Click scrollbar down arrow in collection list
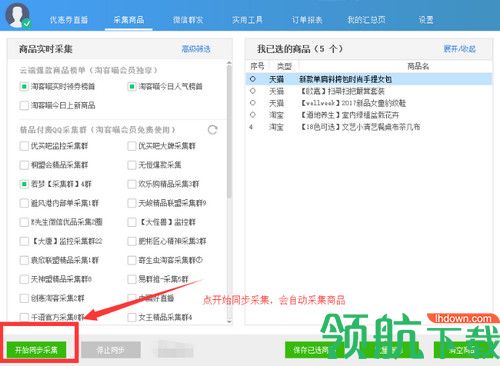Viewport: 500px width, 366px height. 229,321
